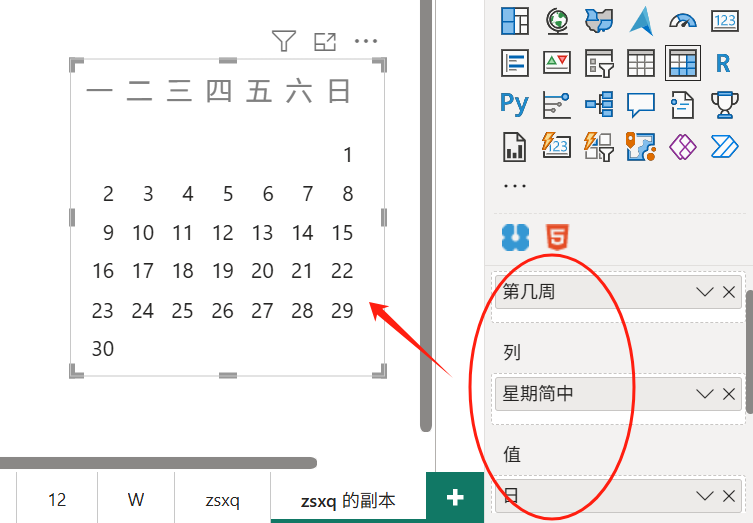Viewport: 753px width, 523px height.
Task: Click the matrix cell showing 26
Action: [223, 311]
